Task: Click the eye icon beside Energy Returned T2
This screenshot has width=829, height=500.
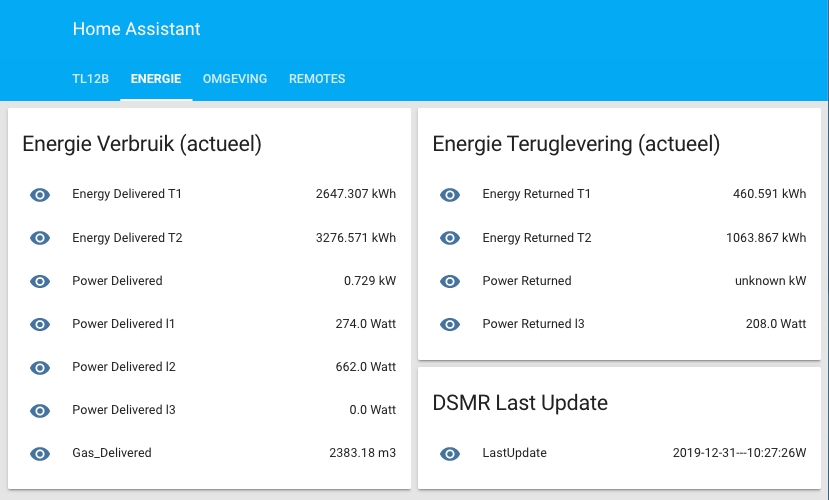Action: pyautogui.click(x=450, y=238)
